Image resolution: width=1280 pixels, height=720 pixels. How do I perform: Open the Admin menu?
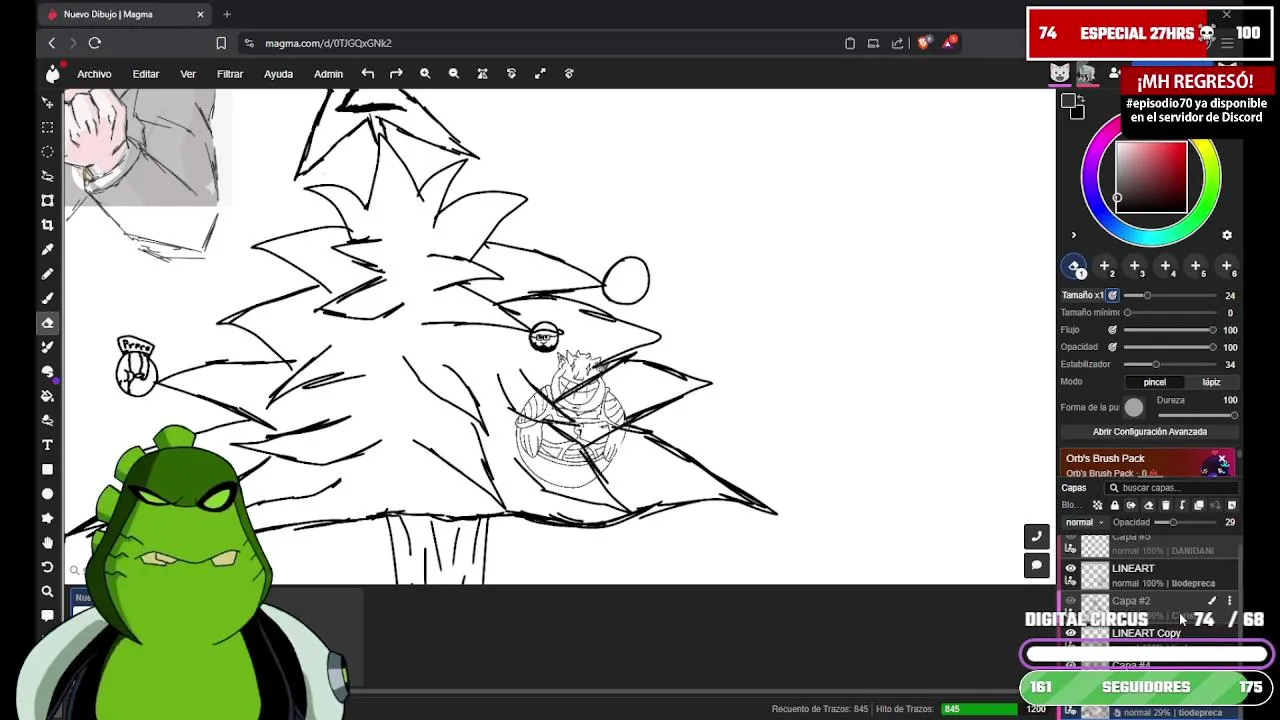[x=328, y=74]
